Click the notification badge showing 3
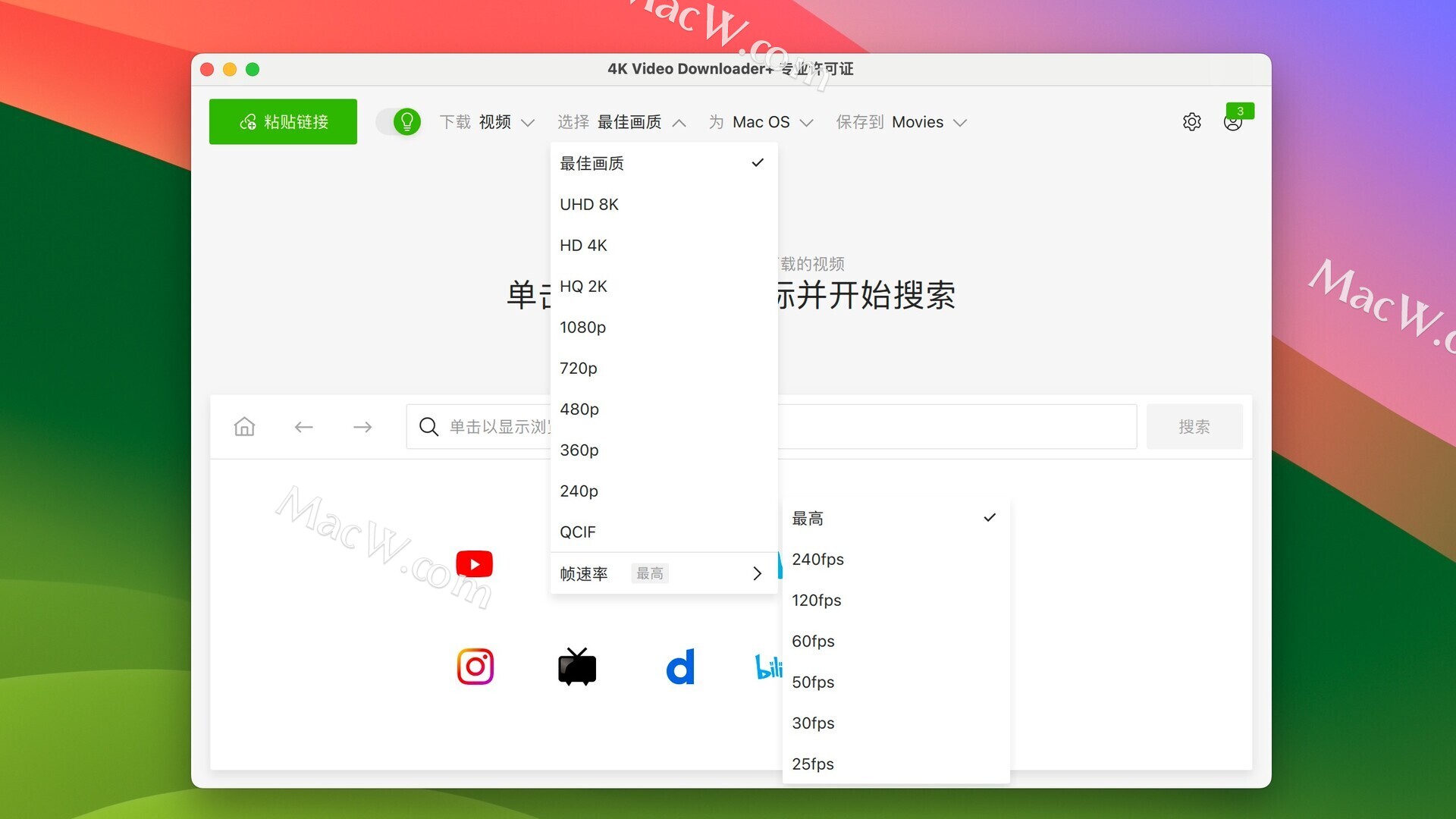The image size is (1456, 819). pos(1241,111)
